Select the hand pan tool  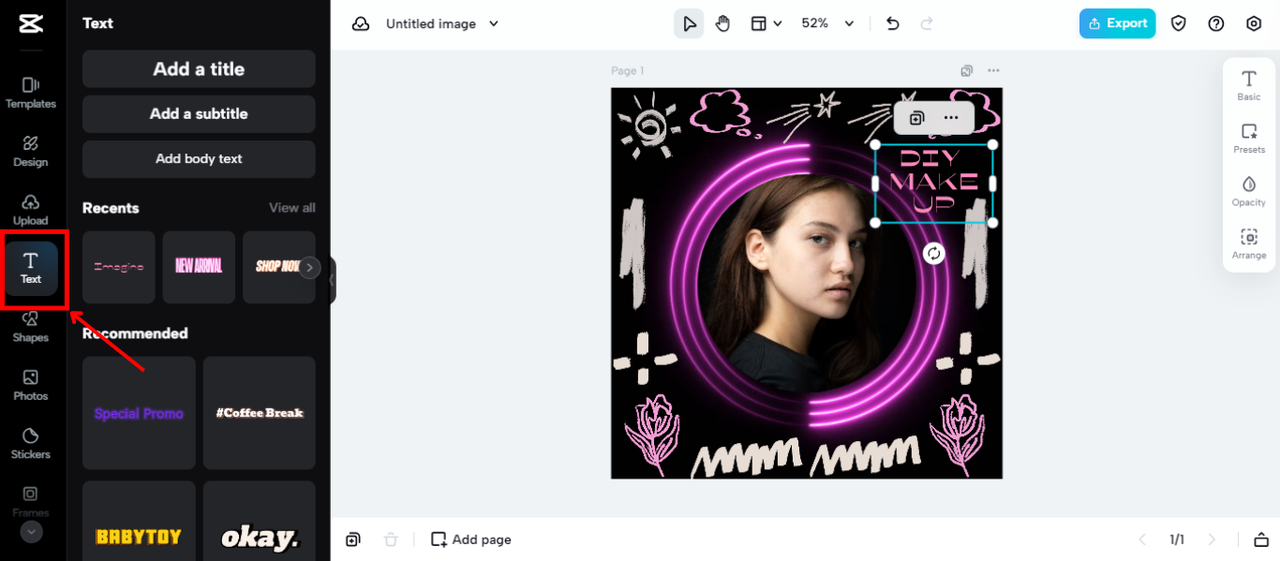pyautogui.click(x=723, y=24)
